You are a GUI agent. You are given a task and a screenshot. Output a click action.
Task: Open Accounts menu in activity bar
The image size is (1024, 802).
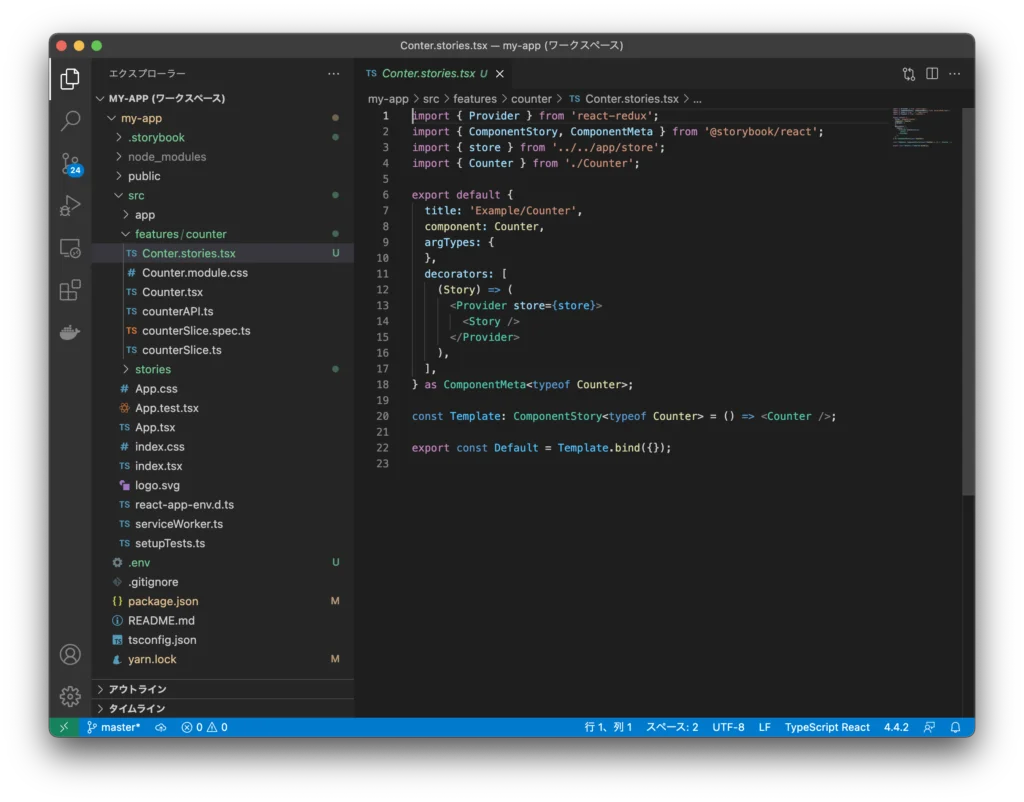[x=70, y=654]
